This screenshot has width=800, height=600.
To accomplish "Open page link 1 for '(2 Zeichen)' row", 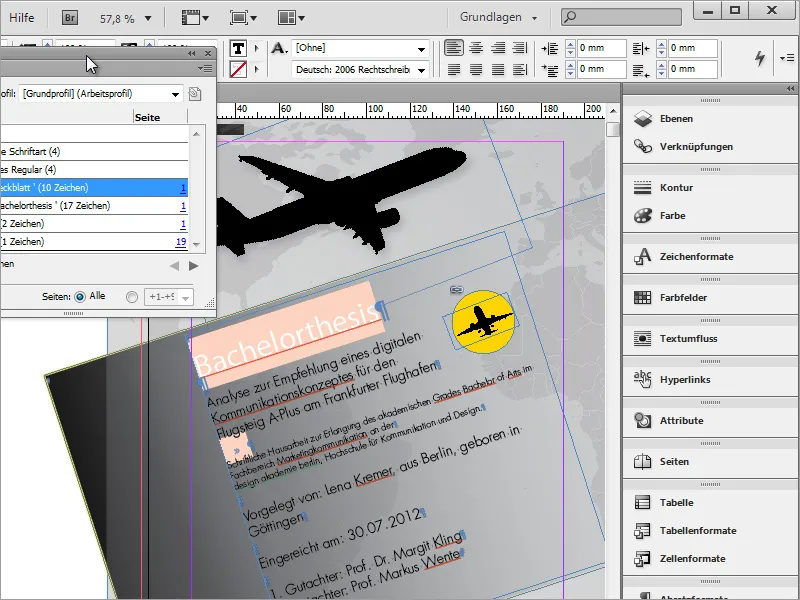I will point(183,223).
